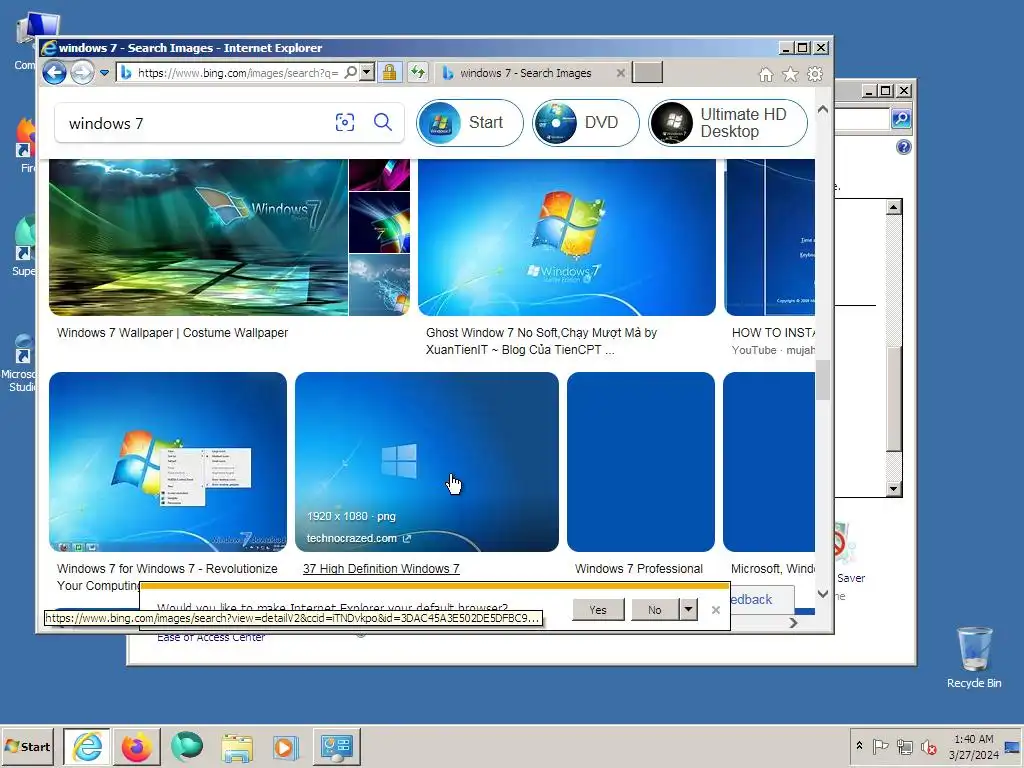The width and height of the screenshot is (1024, 768).
Task: Open the Windows 7 Professional blue thumbnail
Action: (641, 462)
